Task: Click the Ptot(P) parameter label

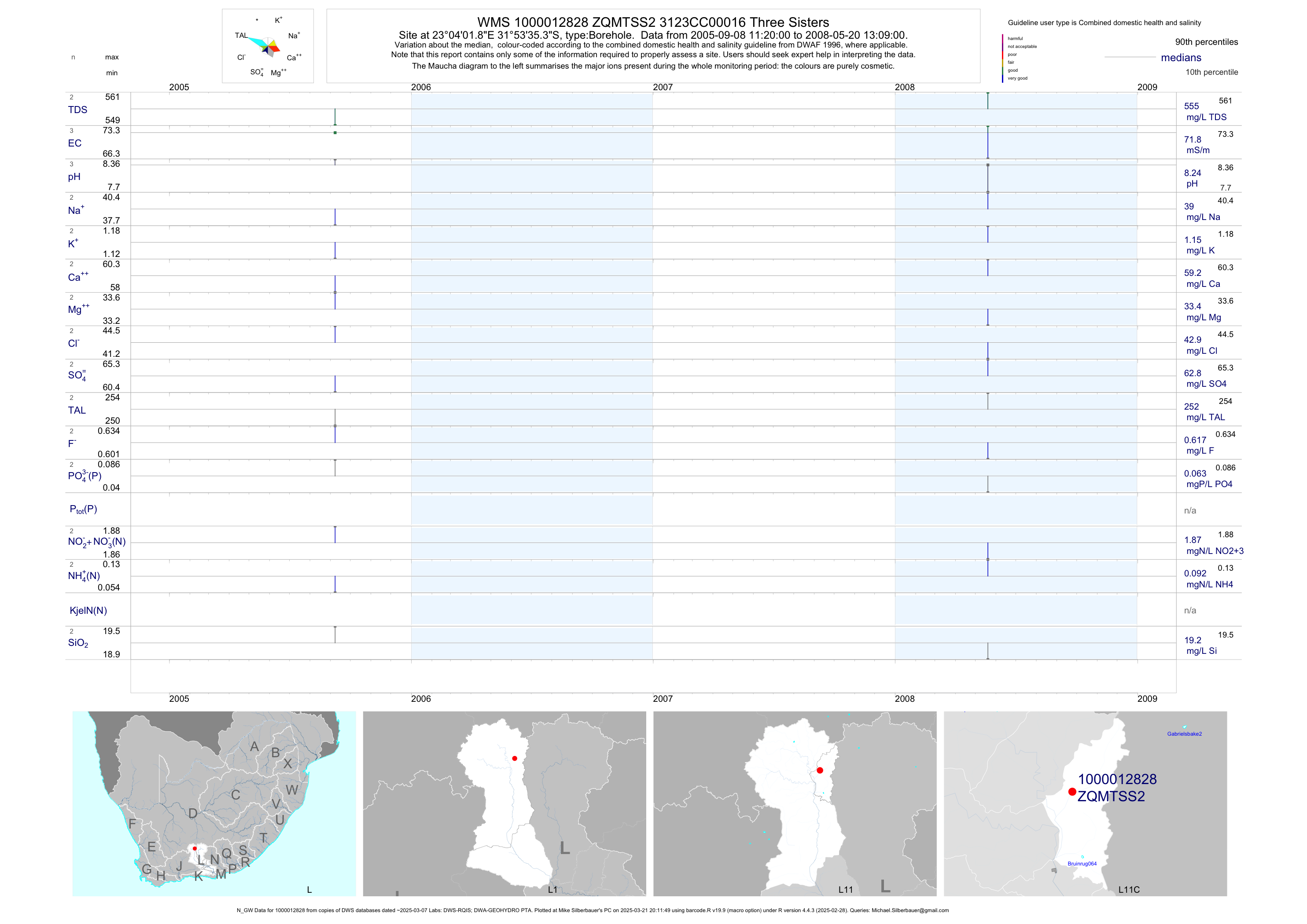Action: [x=83, y=509]
